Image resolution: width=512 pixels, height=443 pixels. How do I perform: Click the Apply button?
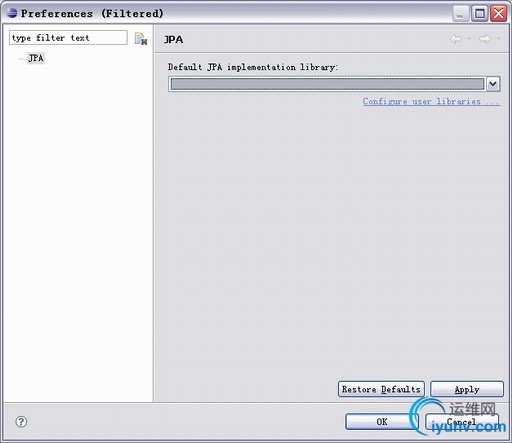[467, 389]
